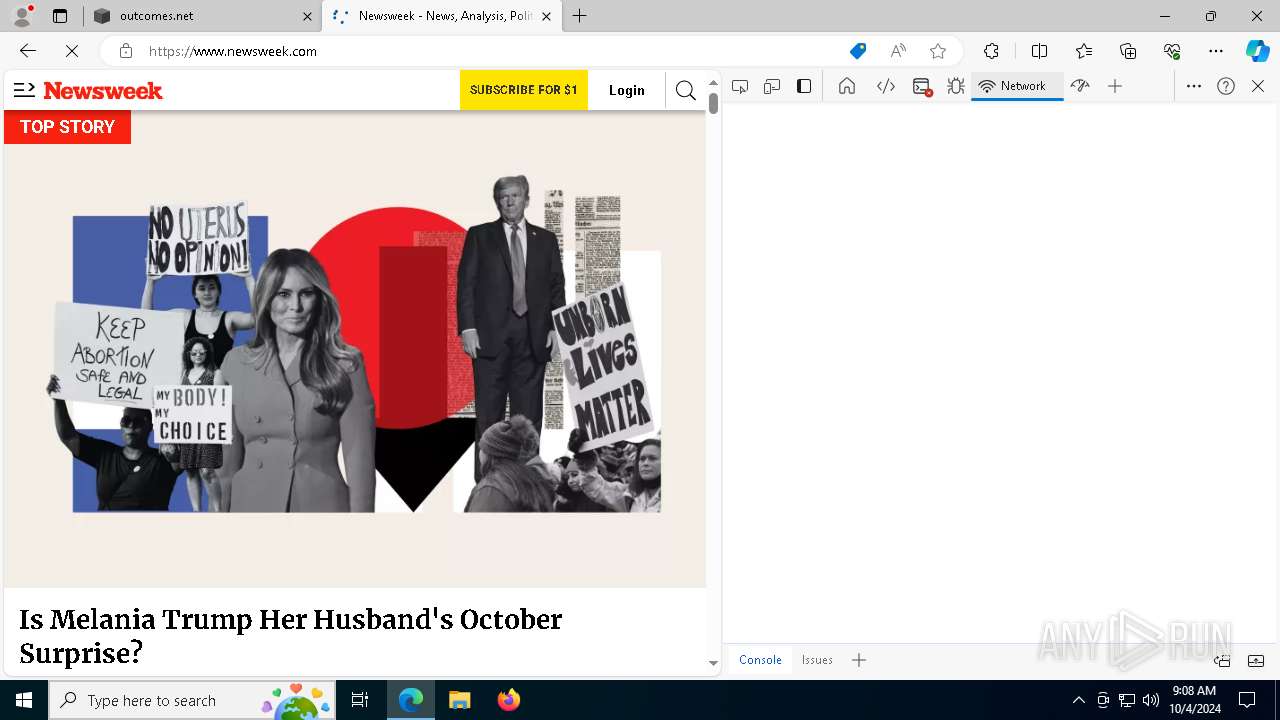Click the TOP STORY label
This screenshot has width=1280, height=720.
(x=67, y=127)
